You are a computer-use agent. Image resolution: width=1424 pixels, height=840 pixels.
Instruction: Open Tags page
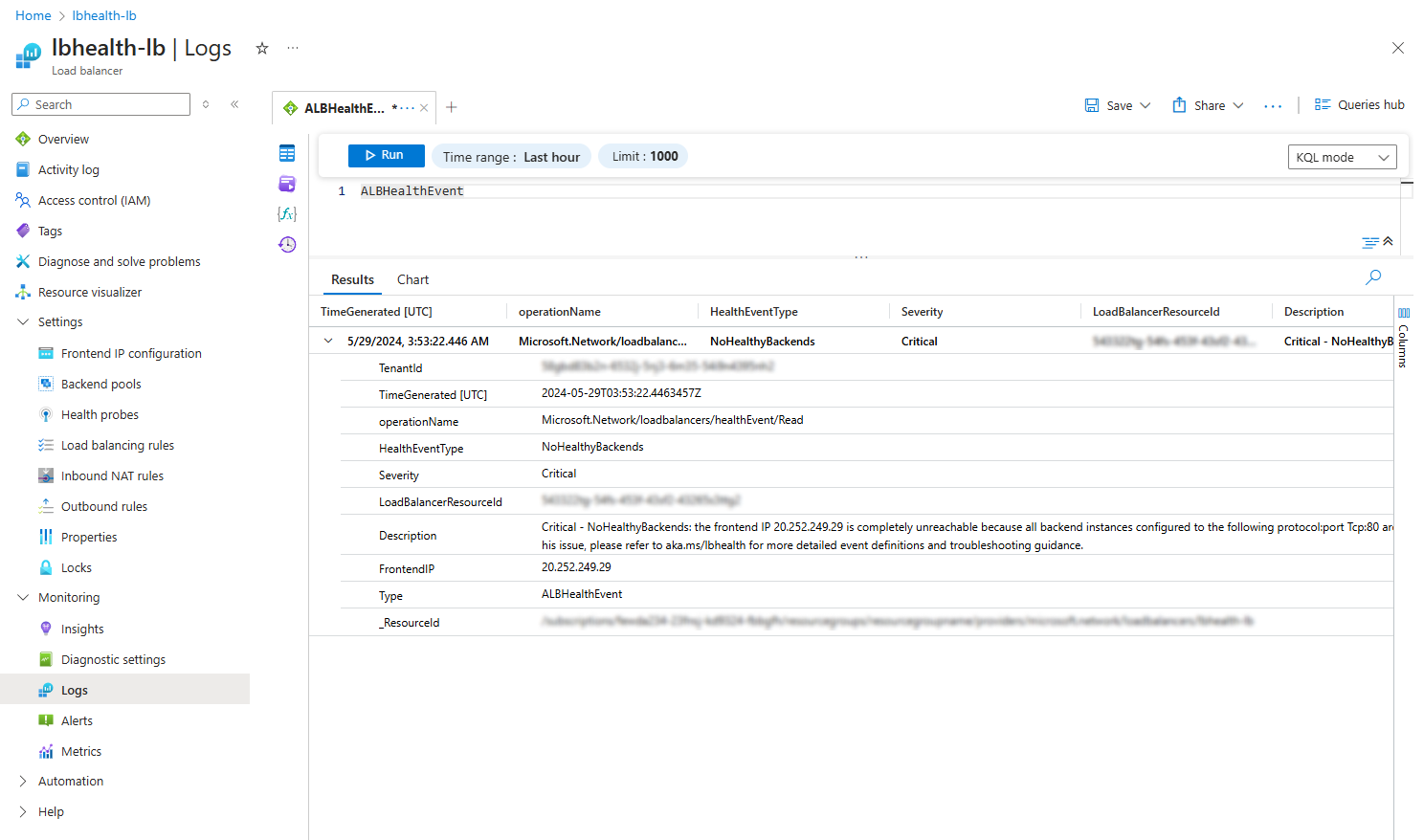pyautogui.click(x=50, y=231)
